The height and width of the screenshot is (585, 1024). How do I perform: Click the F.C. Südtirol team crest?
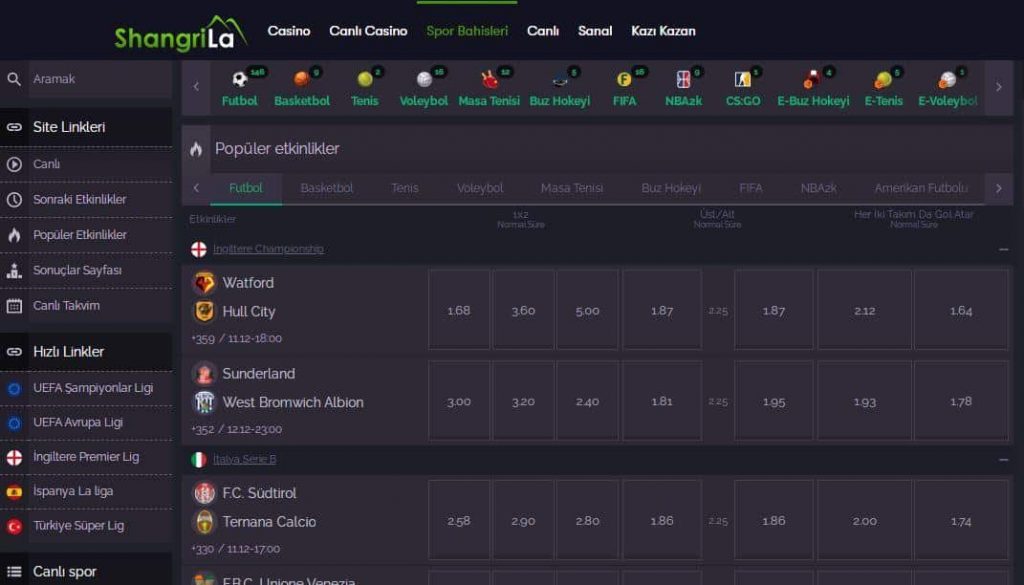(204, 493)
